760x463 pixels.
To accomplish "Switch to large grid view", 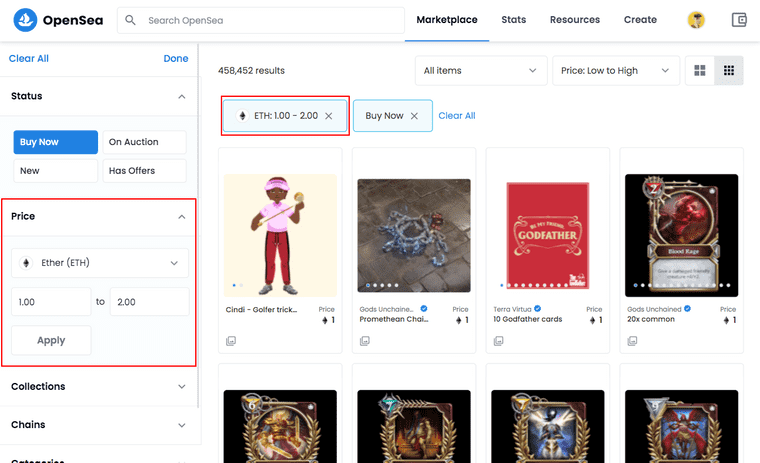I will point(699,71).
